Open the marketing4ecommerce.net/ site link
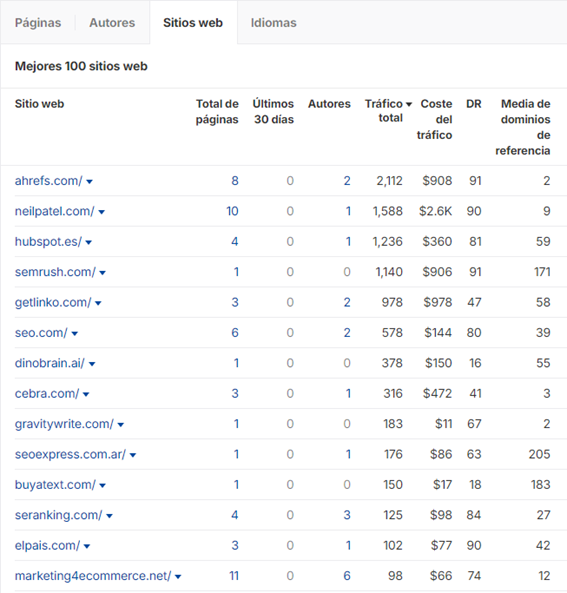The height and width of the screenshot is (593, 567). coord(93,576)
